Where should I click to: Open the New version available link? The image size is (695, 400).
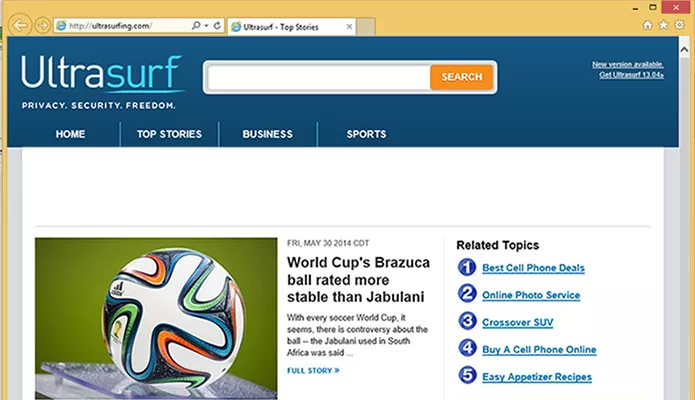(628, 65)
